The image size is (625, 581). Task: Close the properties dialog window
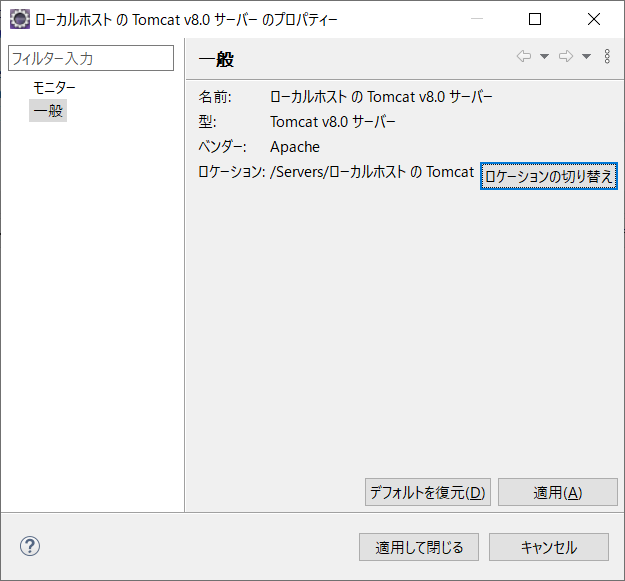click(x=594, y=19)
